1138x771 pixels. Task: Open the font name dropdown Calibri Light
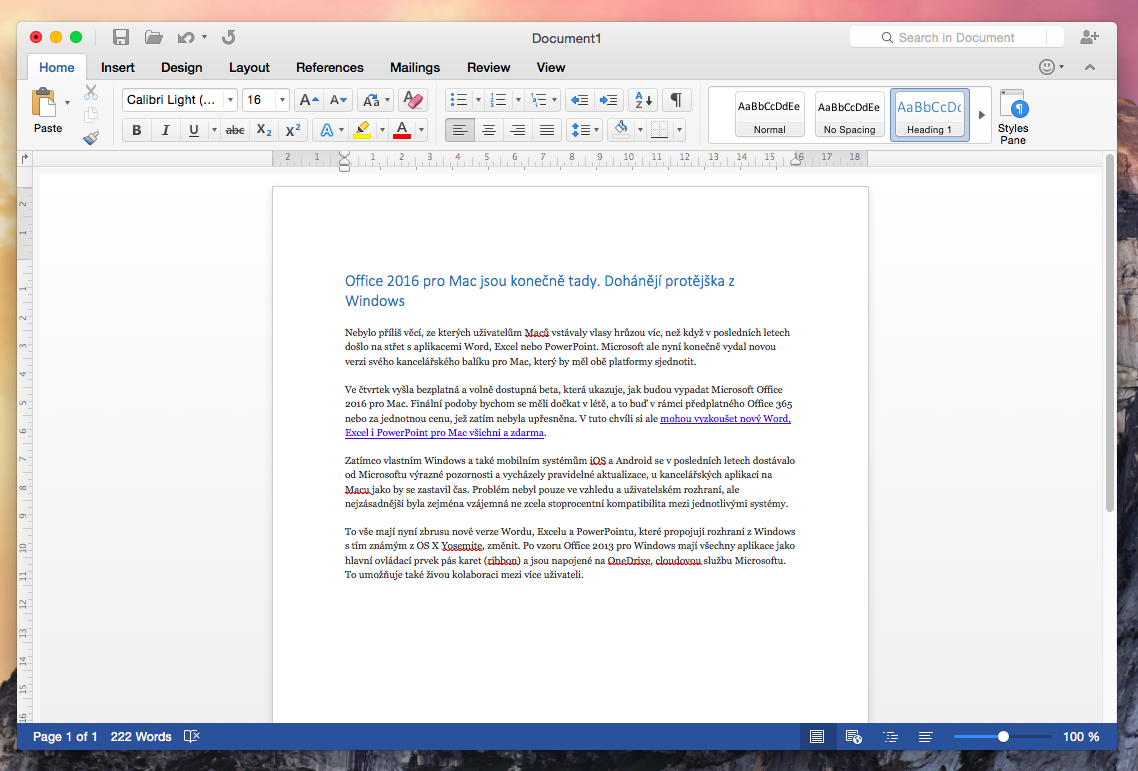(230, 99)
